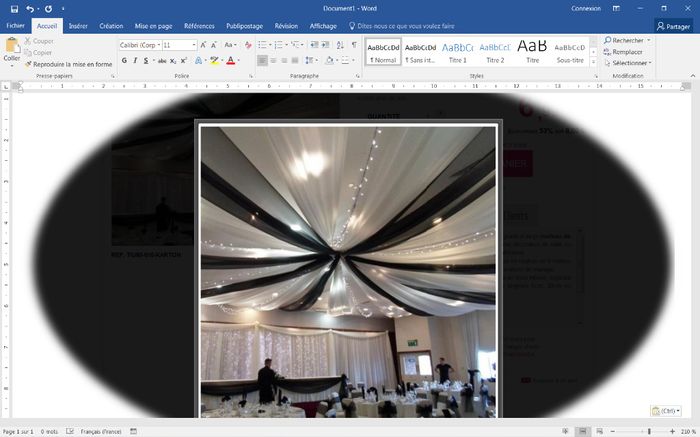Open the Calibri font name dropdown
The image size is (700, 437).
[x=139, y=45]
